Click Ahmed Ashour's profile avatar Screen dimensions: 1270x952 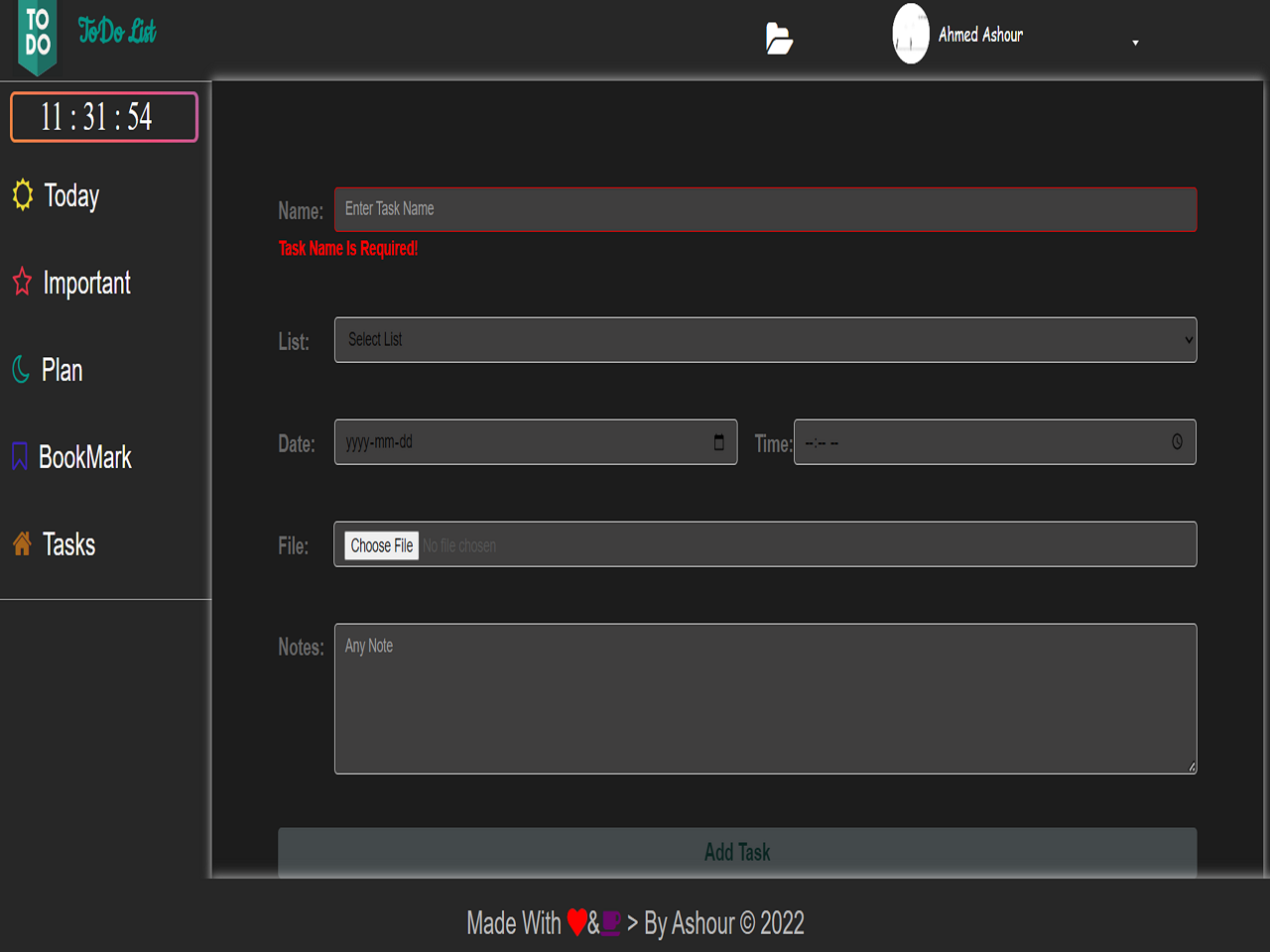[911, 35]
